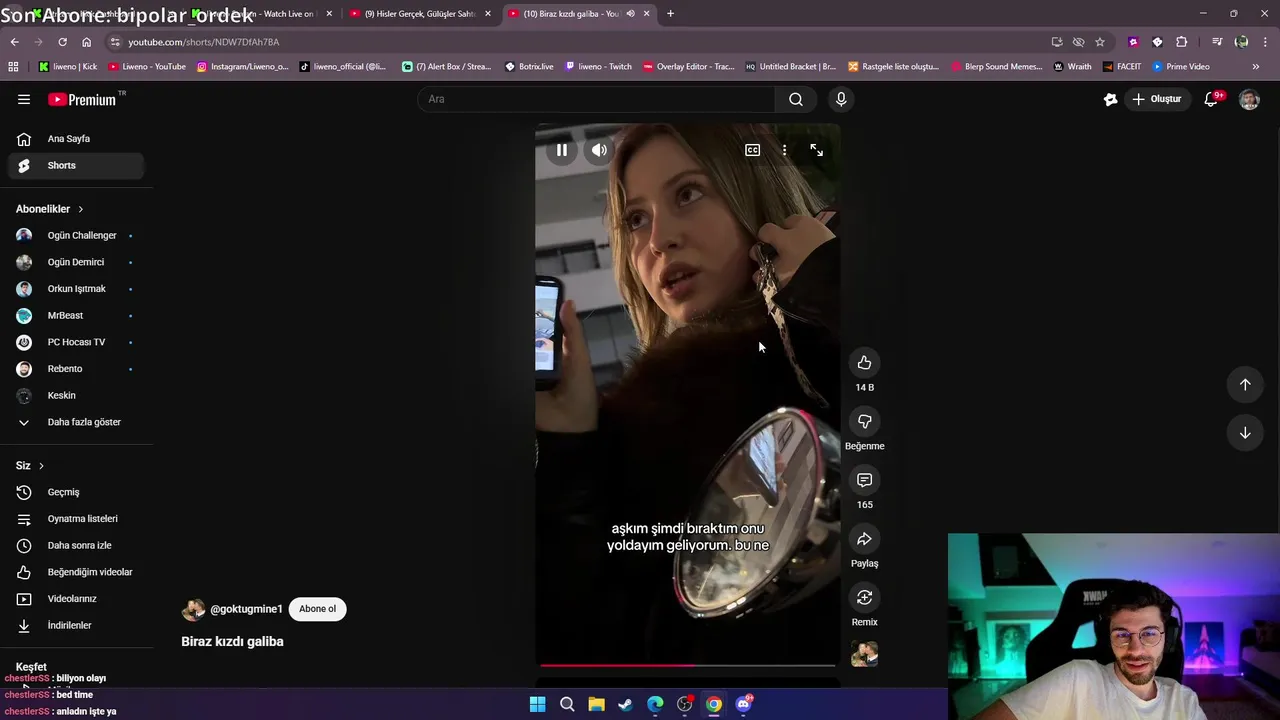1280x720 pixels.
Task: Open Chrome extensions puzzle icon
Action: 1182,42
